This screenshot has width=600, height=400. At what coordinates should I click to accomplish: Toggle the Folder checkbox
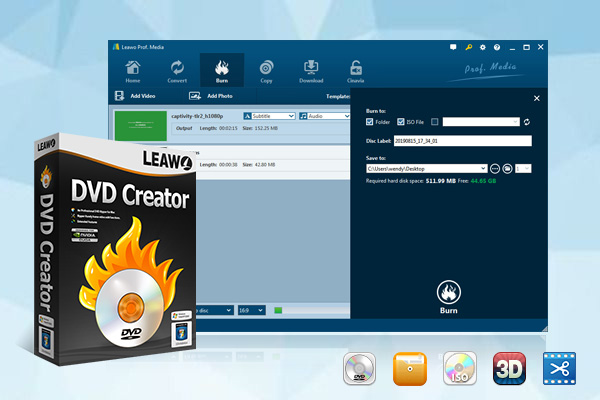[370, 122]
